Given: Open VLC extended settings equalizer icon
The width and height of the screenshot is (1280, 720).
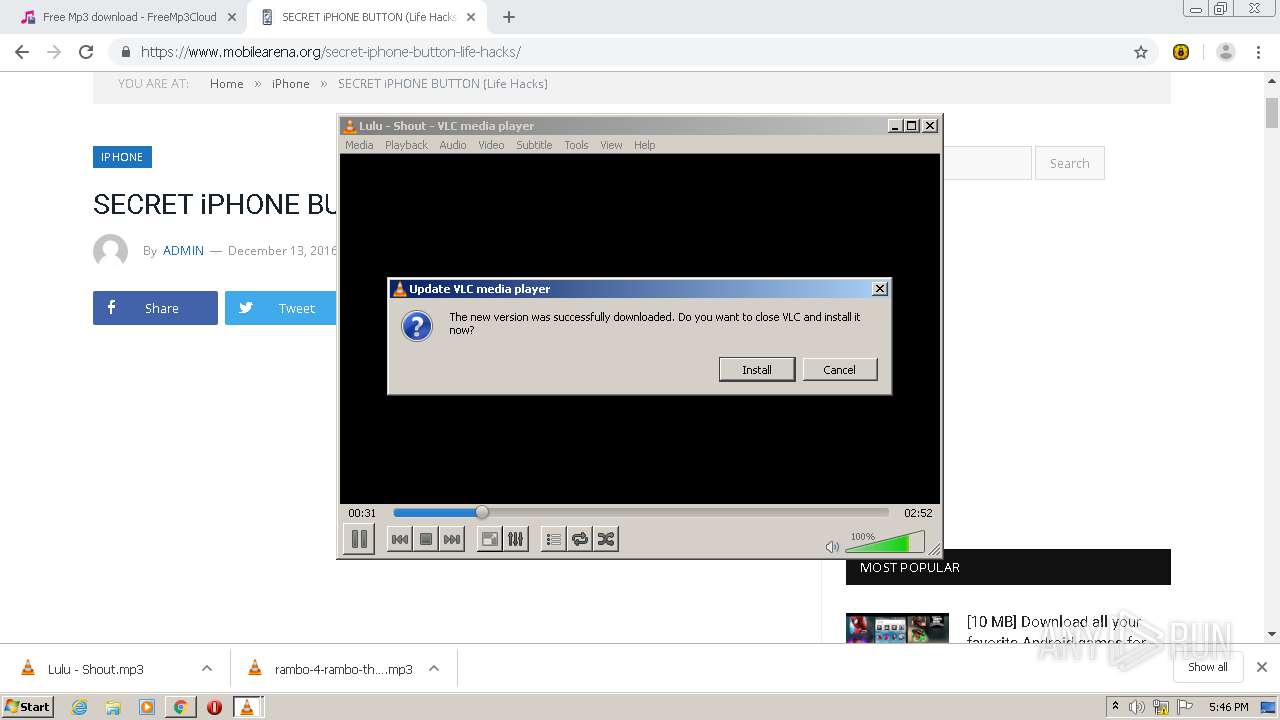Looking at the screenshot, I should pos(516,539).
